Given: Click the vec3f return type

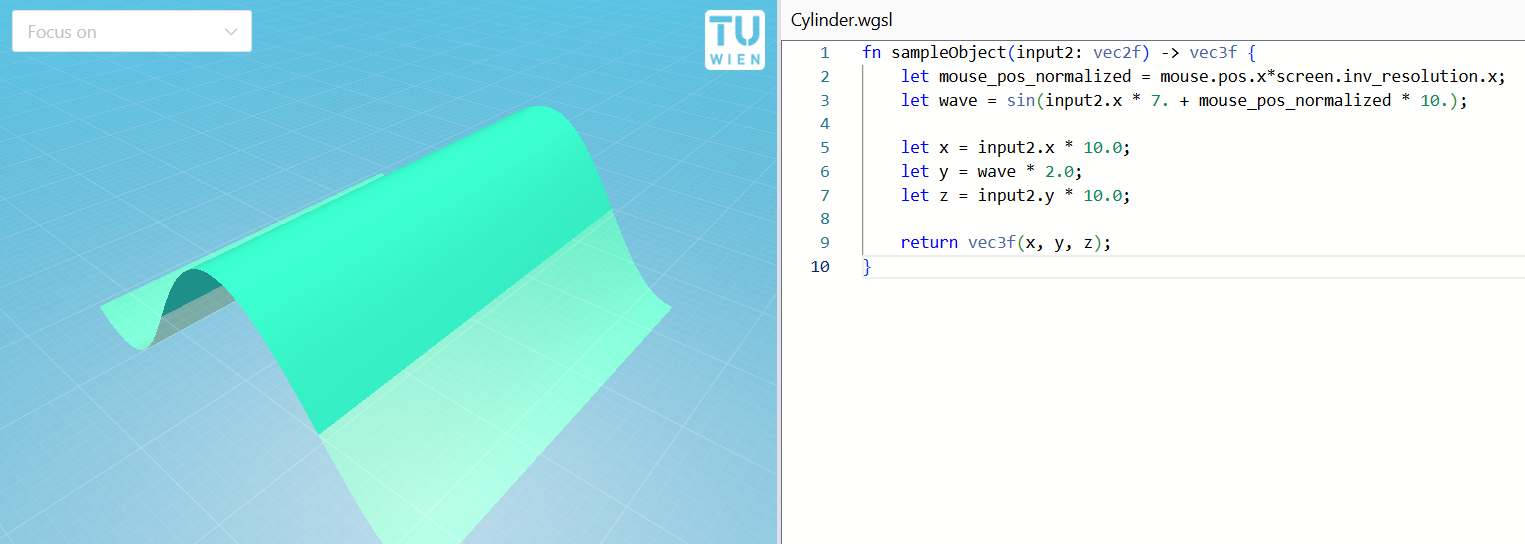Looking at the screenshot, I should (x=1213, y=52).
